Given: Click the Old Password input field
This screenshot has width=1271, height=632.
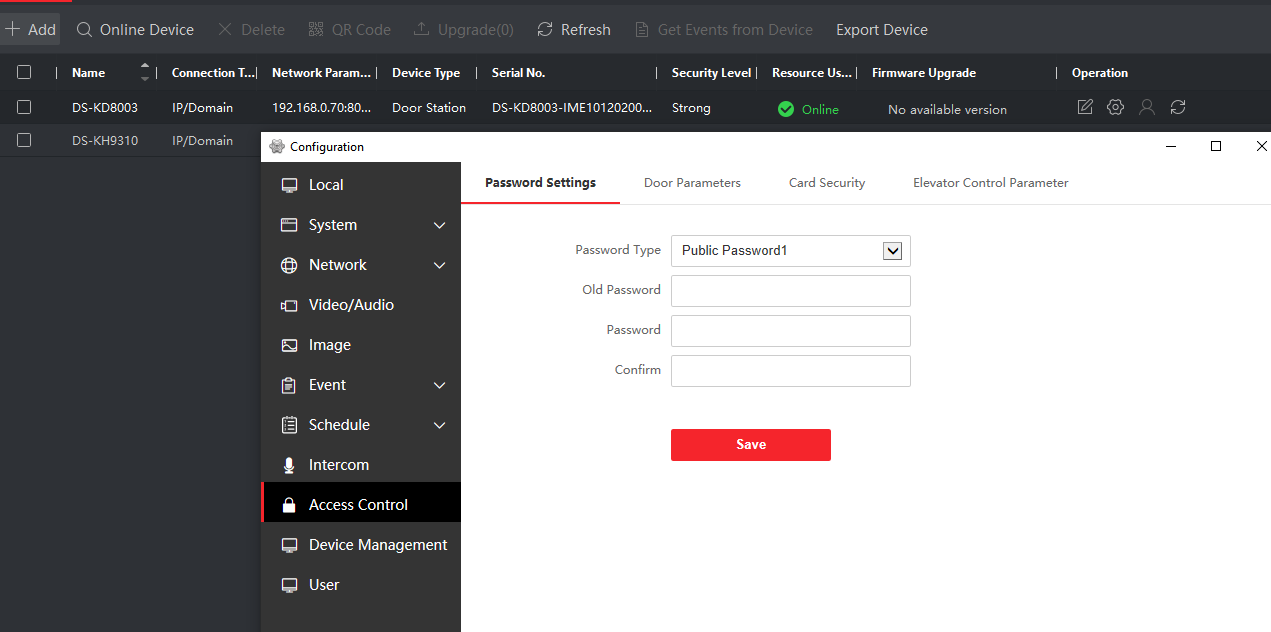Looking at the screenshot, I should pos(790,291).
